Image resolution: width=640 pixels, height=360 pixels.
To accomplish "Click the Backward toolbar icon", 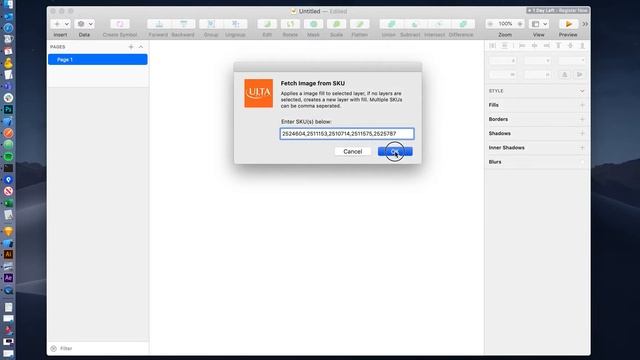I will [183, 24].
